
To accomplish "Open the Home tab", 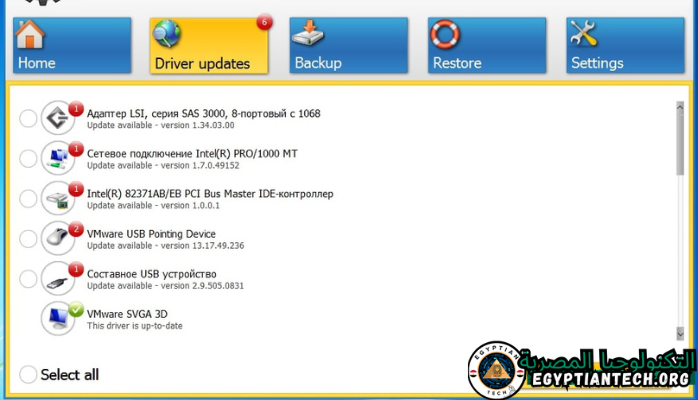I will tap(72, 46).
